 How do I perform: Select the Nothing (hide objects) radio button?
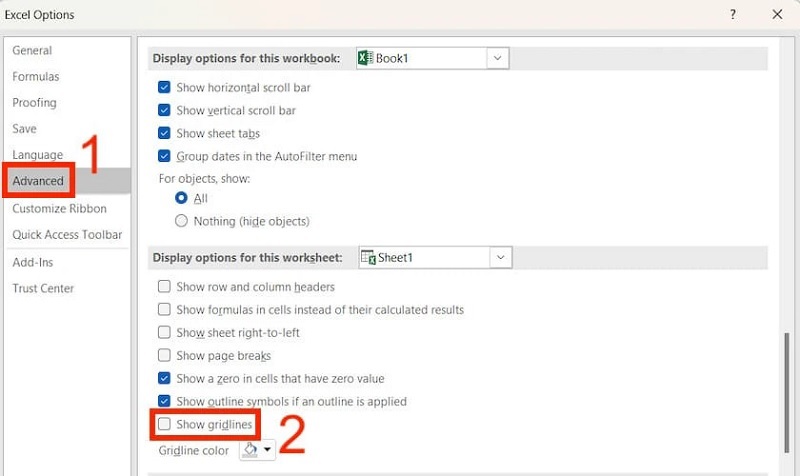click(x=181, y=221)
